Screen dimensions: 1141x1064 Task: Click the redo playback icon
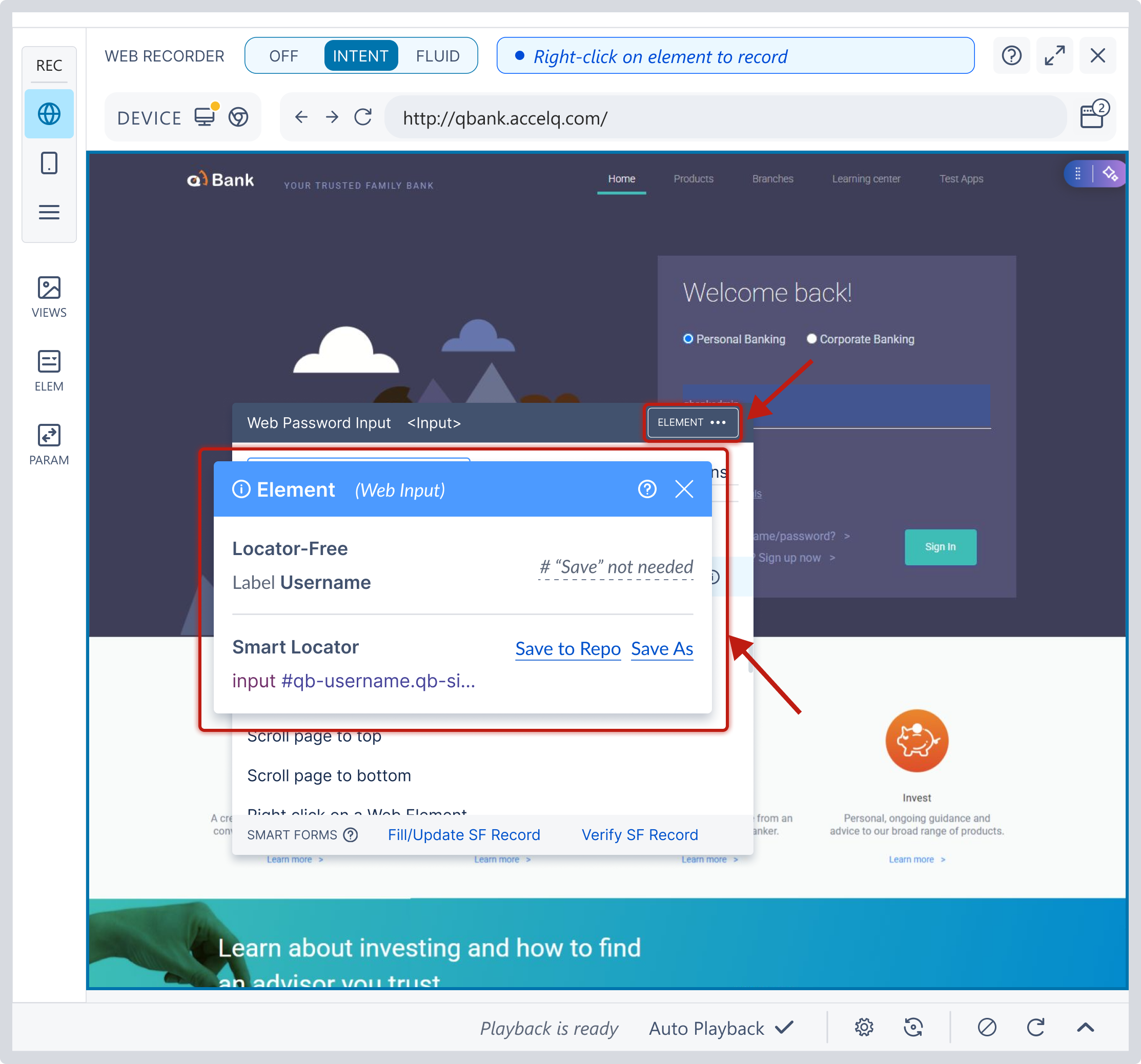(x=1036, y=1027)
